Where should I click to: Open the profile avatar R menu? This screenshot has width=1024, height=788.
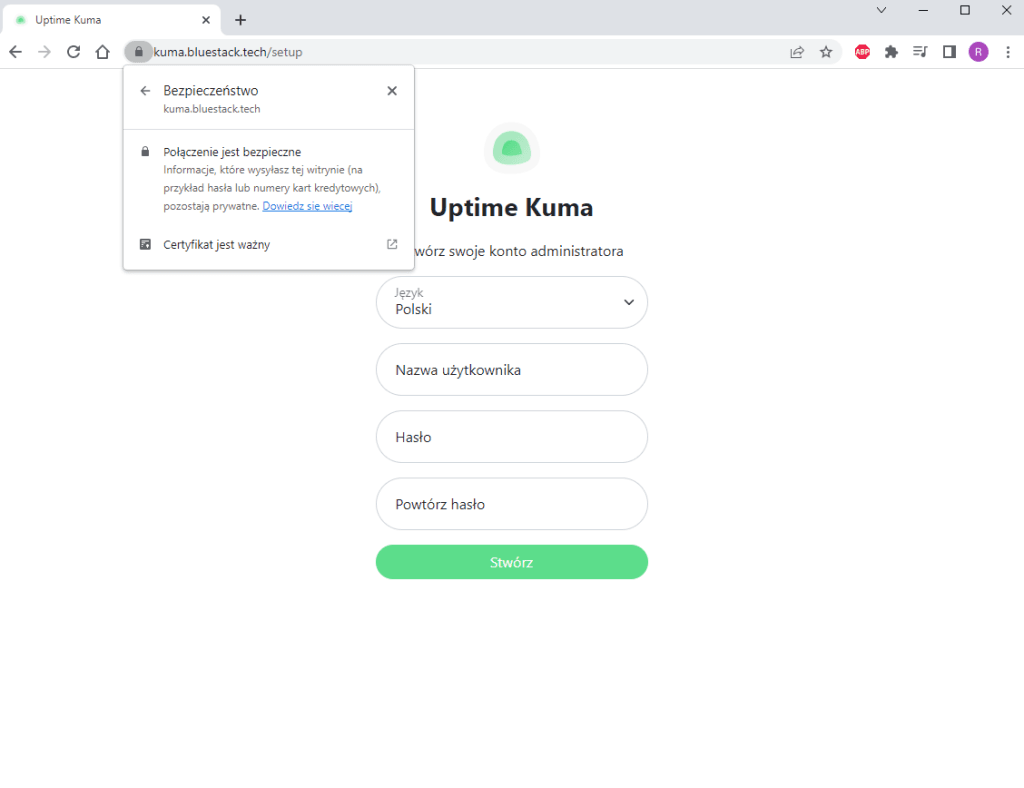coord(978,52)
